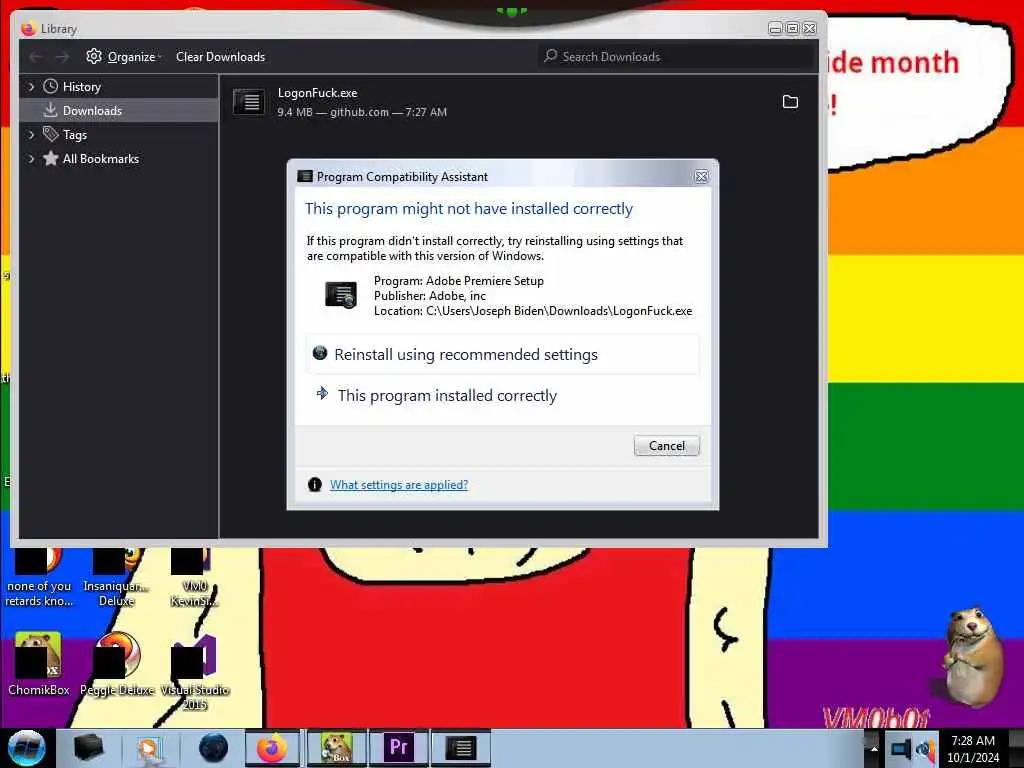The height and width of the screenshot is (768, 1024).
Task: Show download in containing folder icon
Action: pos(790,102)
